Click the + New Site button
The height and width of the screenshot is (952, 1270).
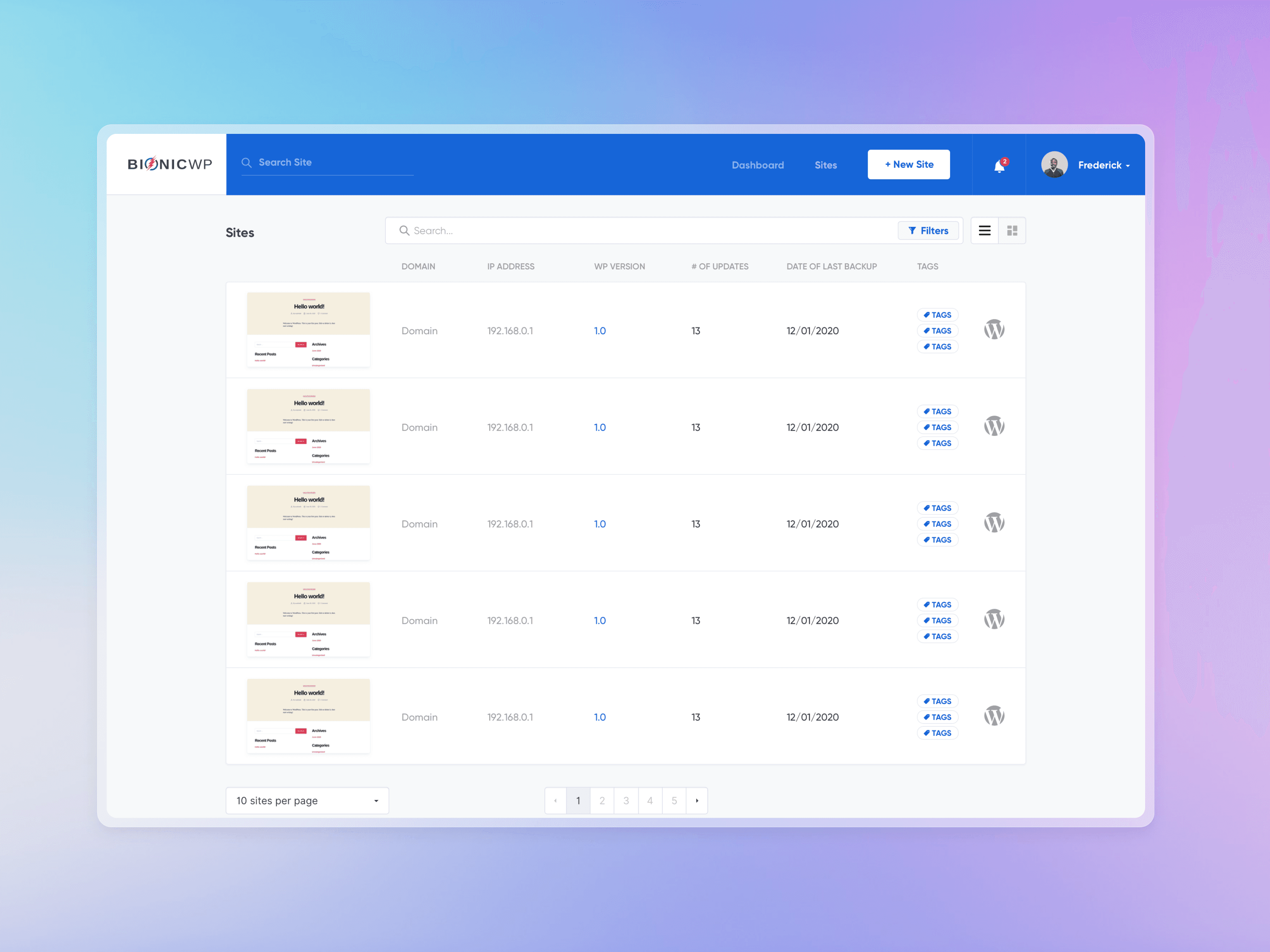click(x=908, y=165)
